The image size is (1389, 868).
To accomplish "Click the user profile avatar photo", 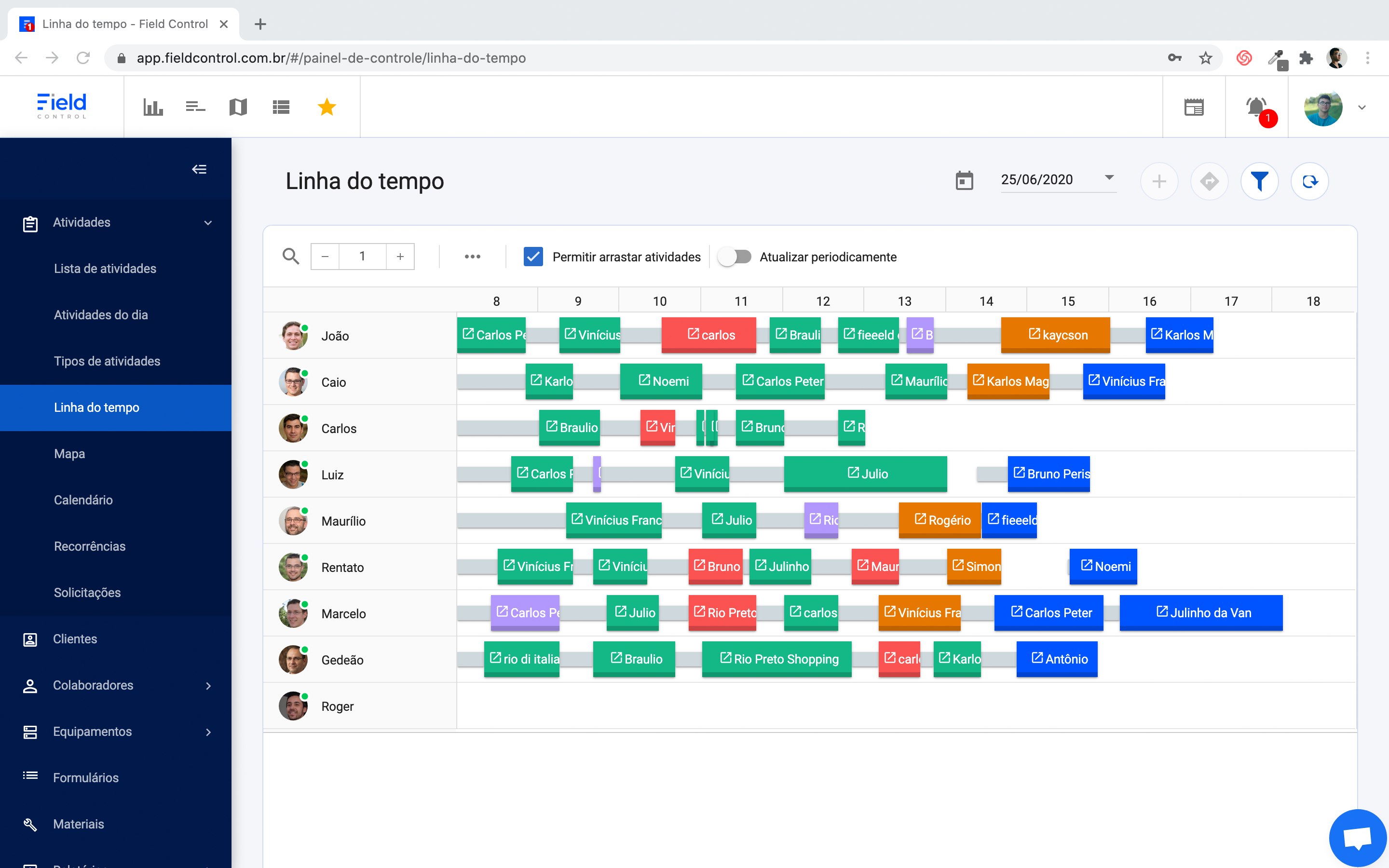I will click(x=1323, y=108).
